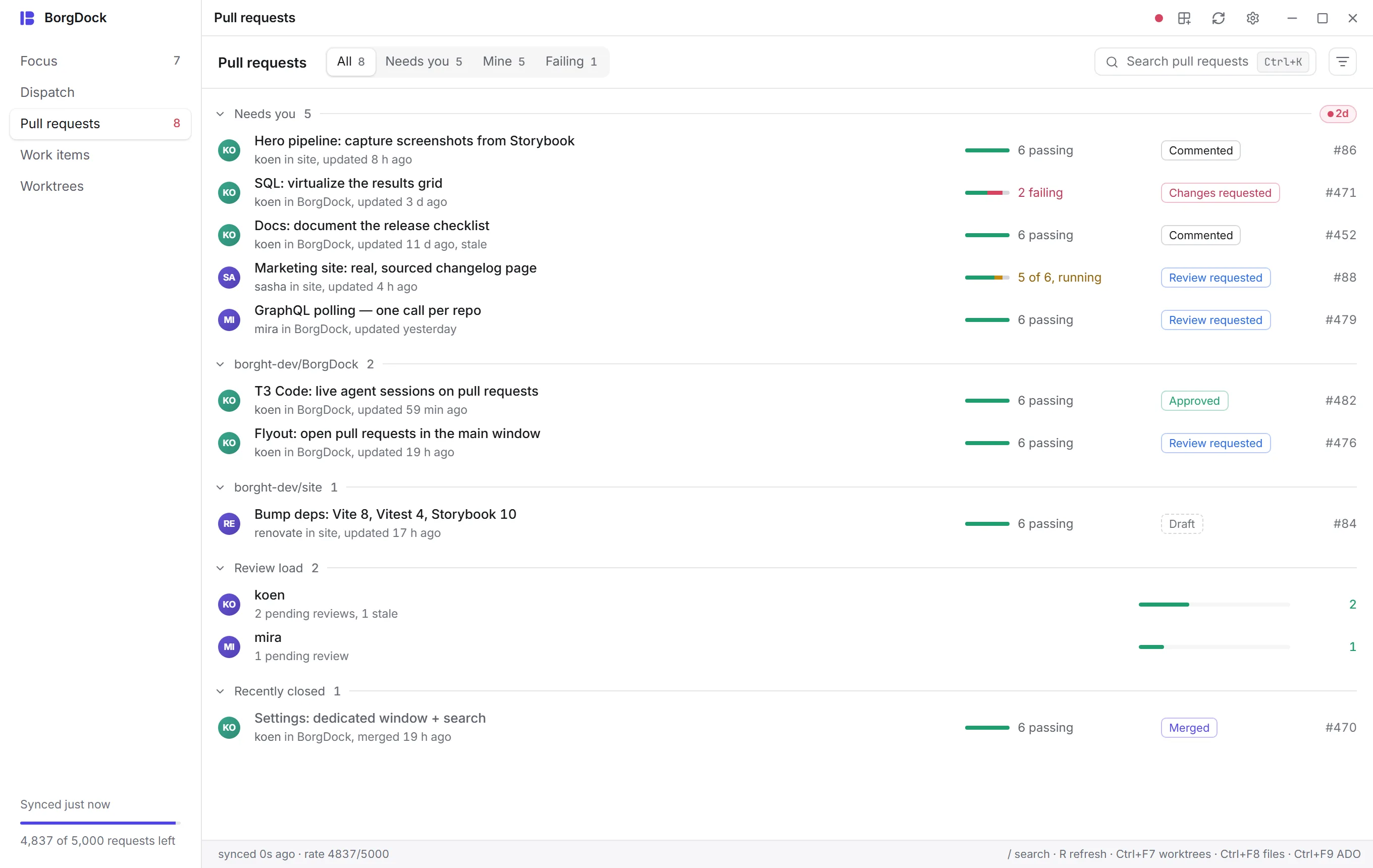Image resolution: width=1373 pixels, height=868 pixels.
Task: Click PR number #482
Action: click(1341, 401)
